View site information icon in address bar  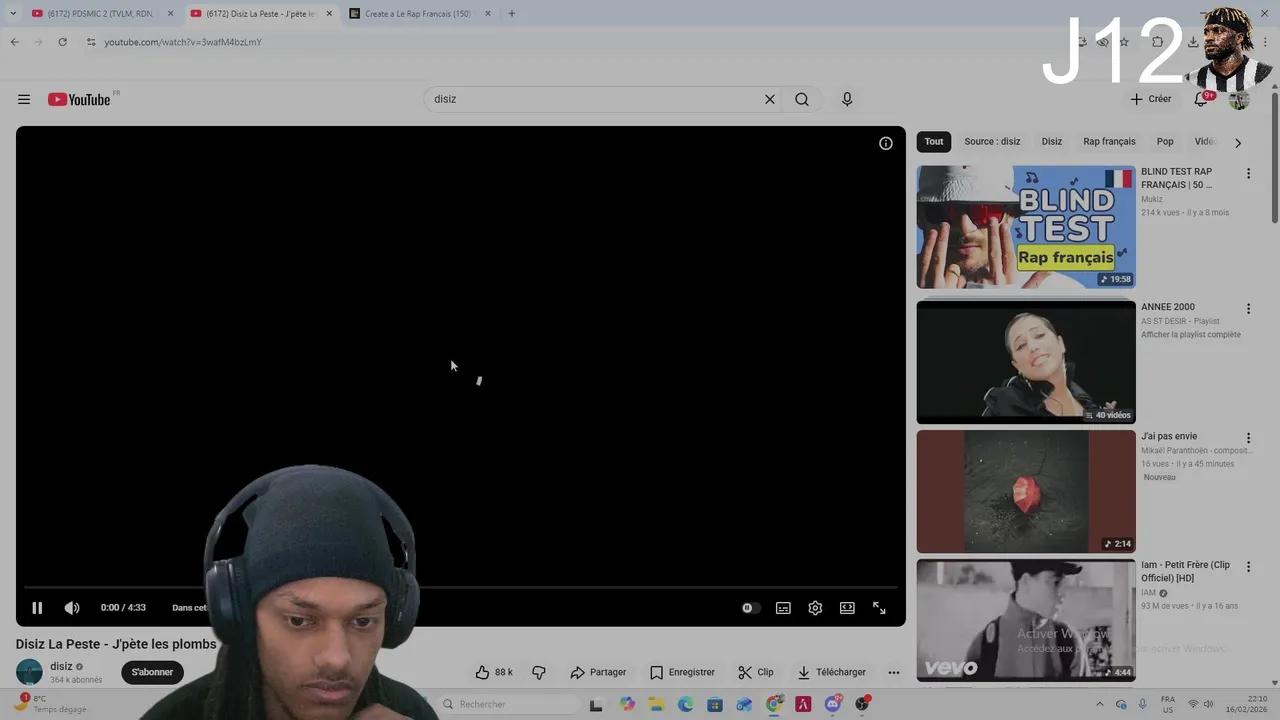pos(90,42)
